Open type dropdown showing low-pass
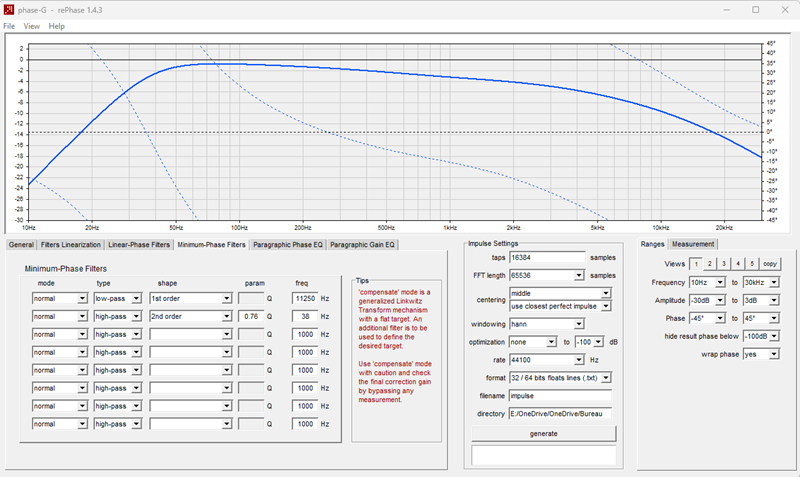Viewport: 800px width, 477px height. [x=117, y=298]
